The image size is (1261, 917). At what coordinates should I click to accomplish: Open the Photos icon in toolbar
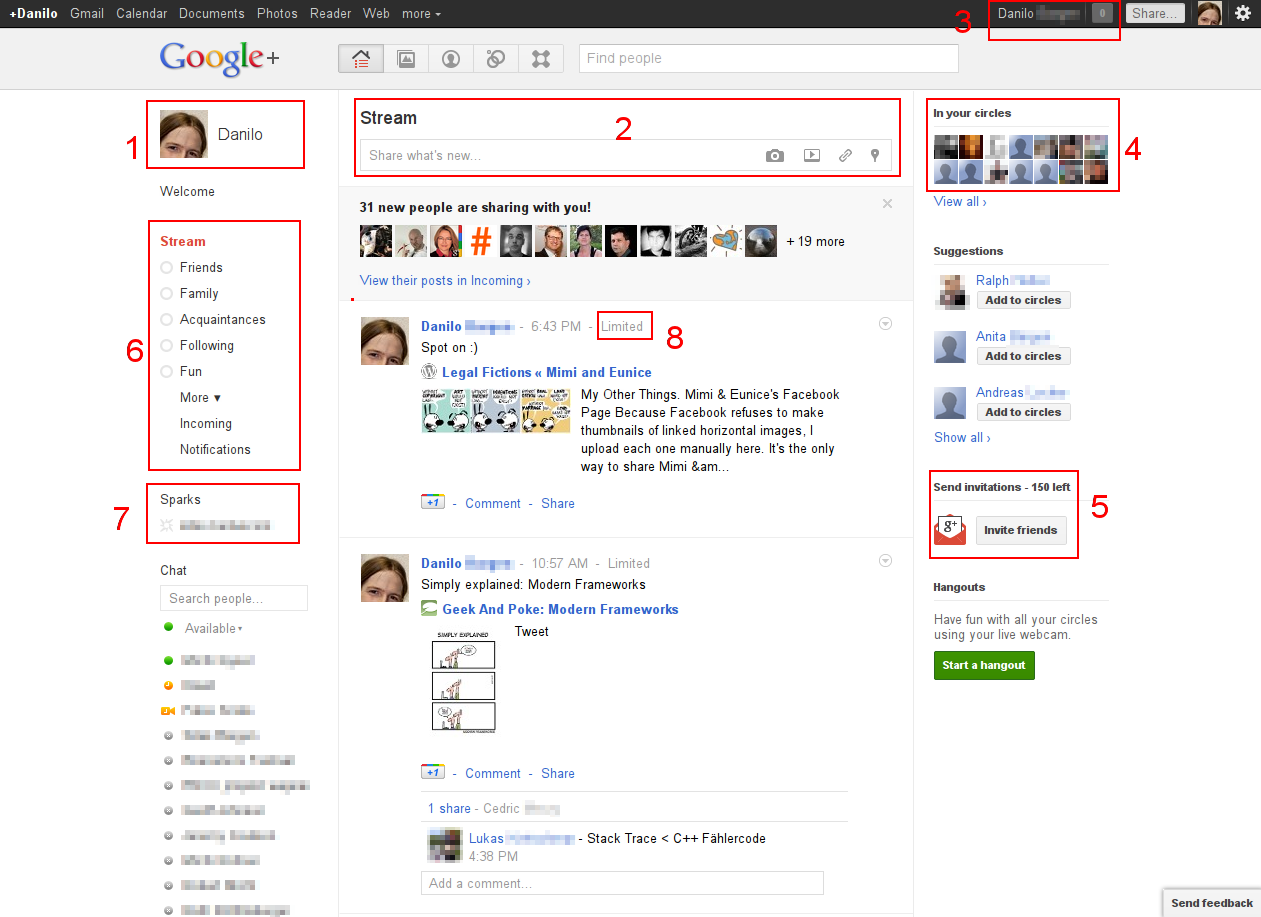(406, 59)
